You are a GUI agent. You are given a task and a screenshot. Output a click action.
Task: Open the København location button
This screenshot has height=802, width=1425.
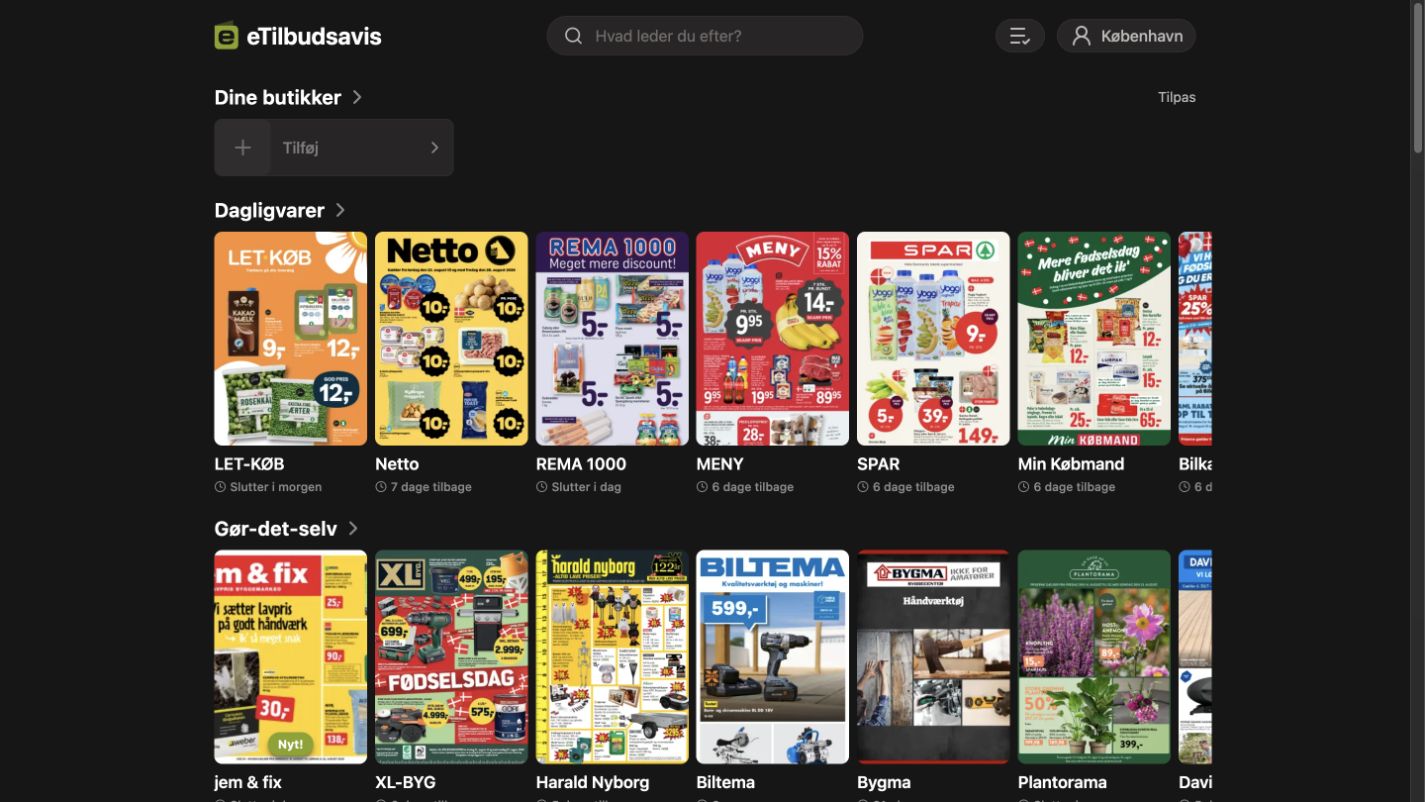point(1126,36)
